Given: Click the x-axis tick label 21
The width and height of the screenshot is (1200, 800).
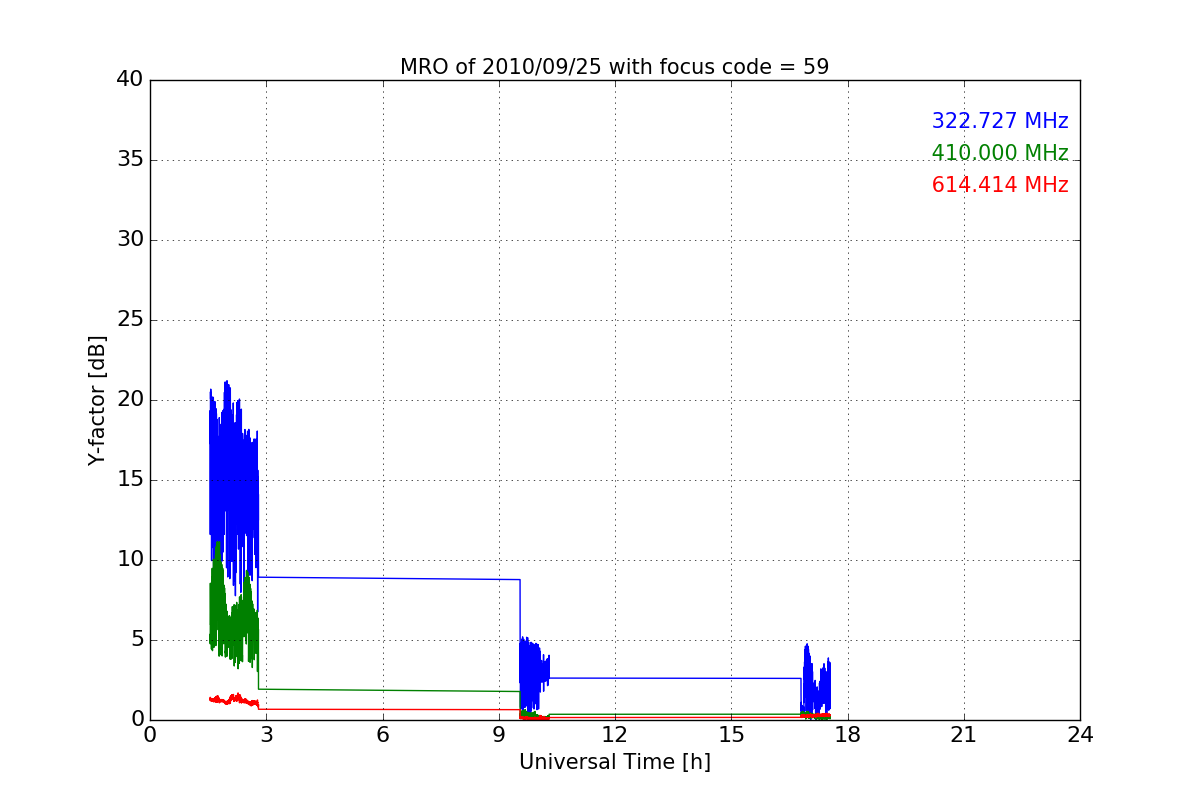Looking at the screenshot, I should coord(964,735).
